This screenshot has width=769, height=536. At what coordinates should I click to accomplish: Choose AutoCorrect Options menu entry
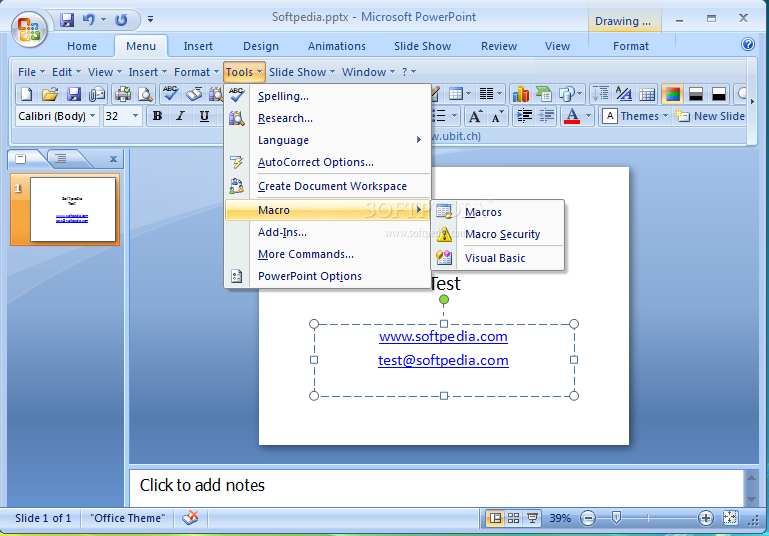pyautogui.click(x=328, y=162)
